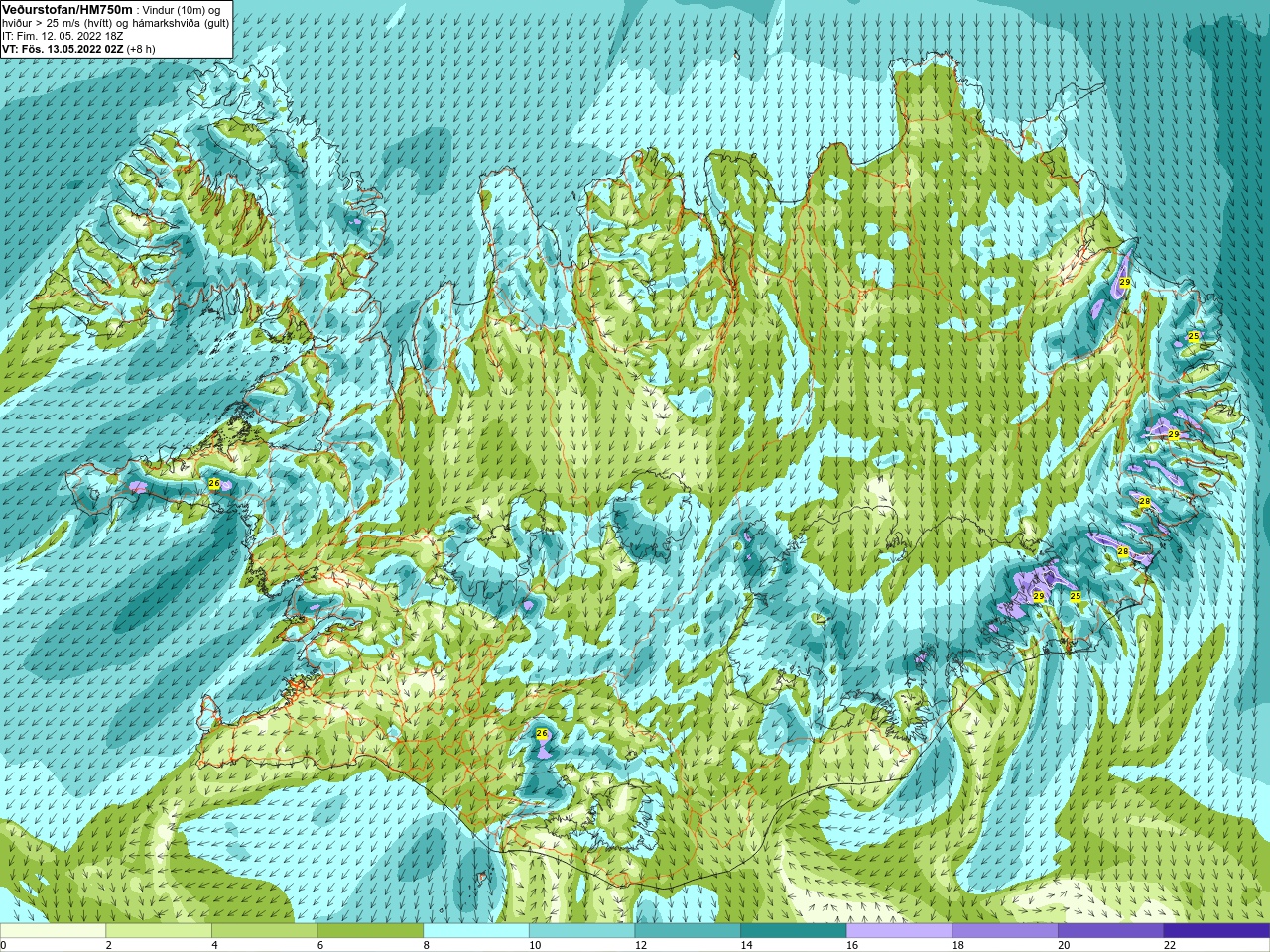Click the legend scale label '18'
Image resolution: width=1270 pixels, height=952 pixels.
(x=957, y=945)
